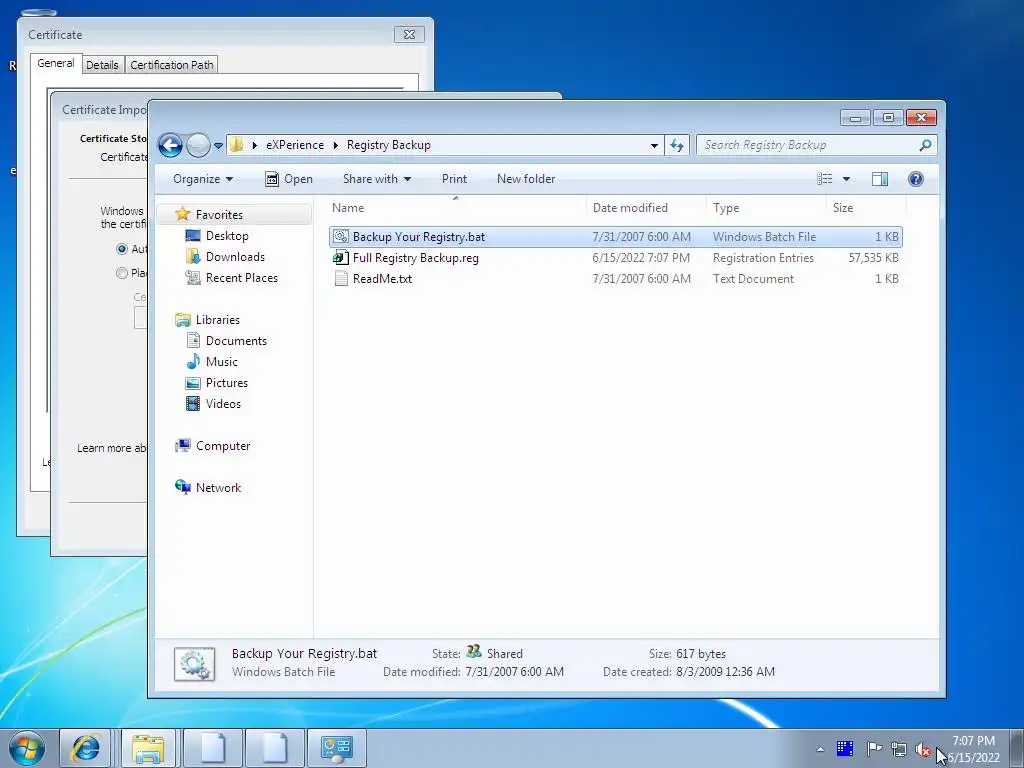Click the search magnifier icon
Viewport: 1024px width, 768px height.
tap(925, 145)
